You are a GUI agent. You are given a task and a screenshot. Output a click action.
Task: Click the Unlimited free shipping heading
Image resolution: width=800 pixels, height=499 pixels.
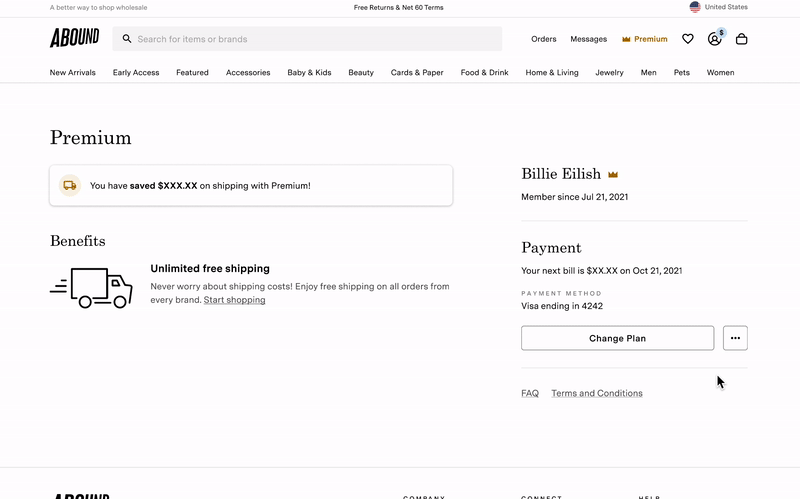click(x=210, y=268)
